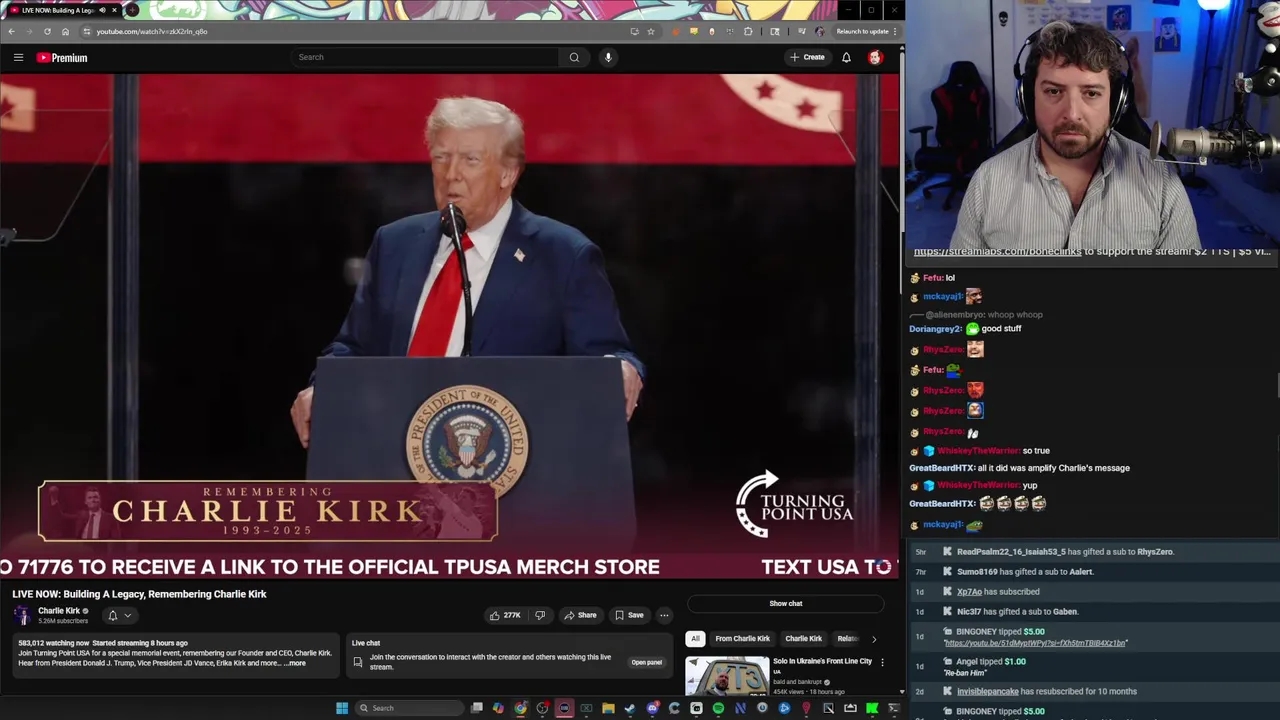Viewport: 1280px width, 720px height.
Task: Open the streamlabs.com link in stream overlay
Action: click(x=997, y=252)
